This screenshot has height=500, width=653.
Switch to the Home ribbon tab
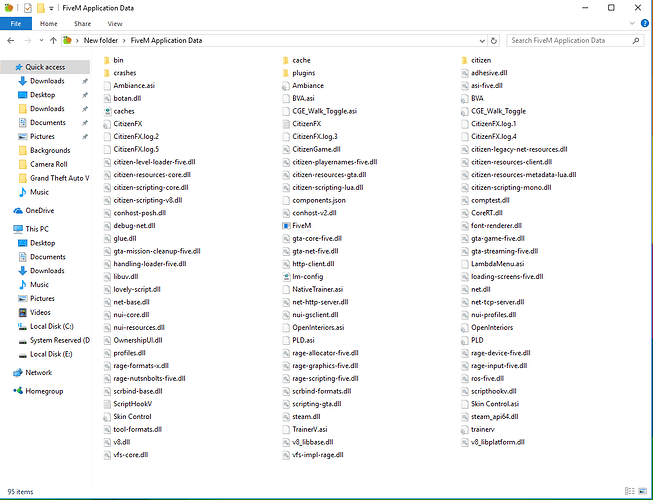tap(49, 24)
